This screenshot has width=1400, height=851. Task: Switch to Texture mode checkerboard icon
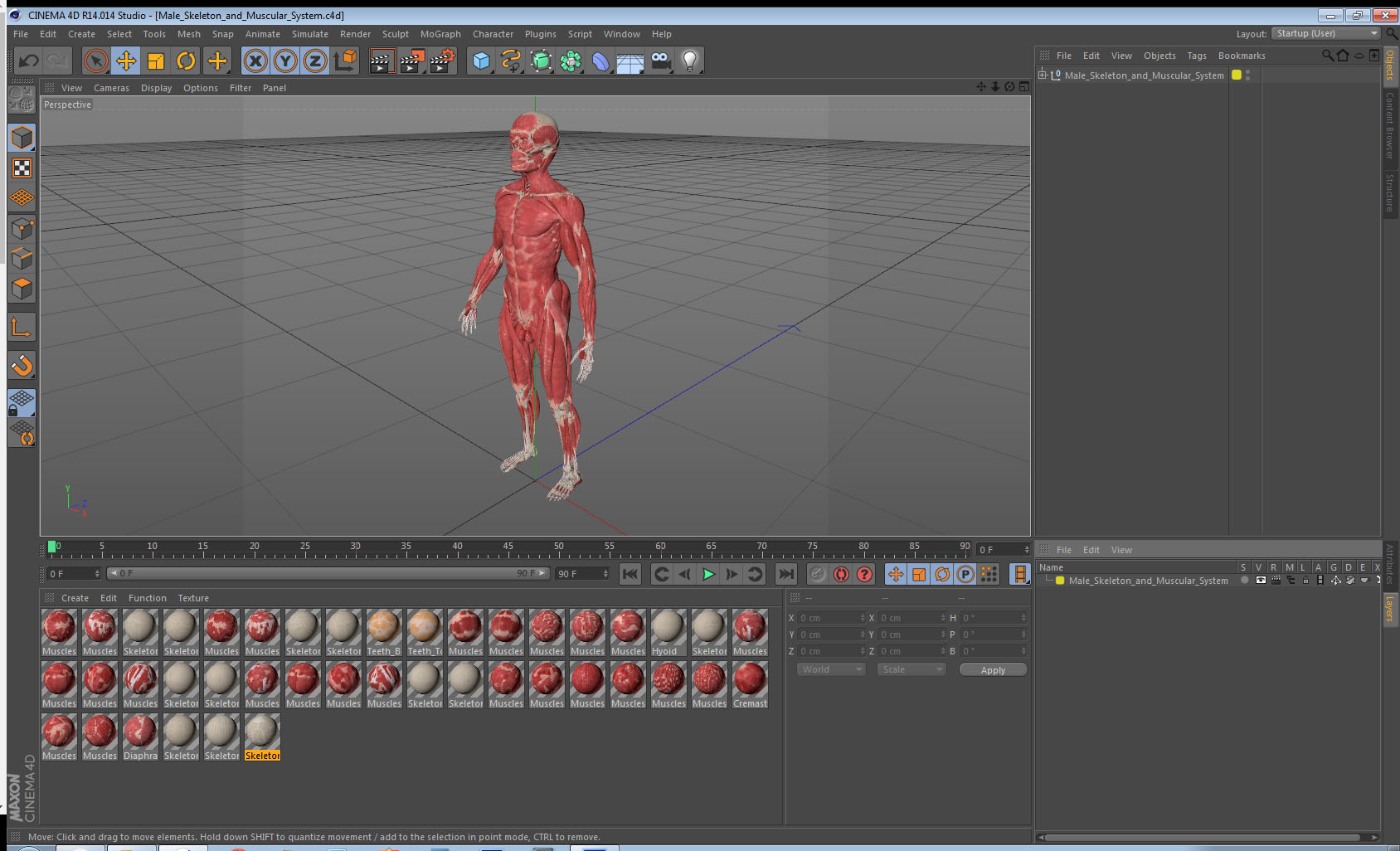click(22, 168)
